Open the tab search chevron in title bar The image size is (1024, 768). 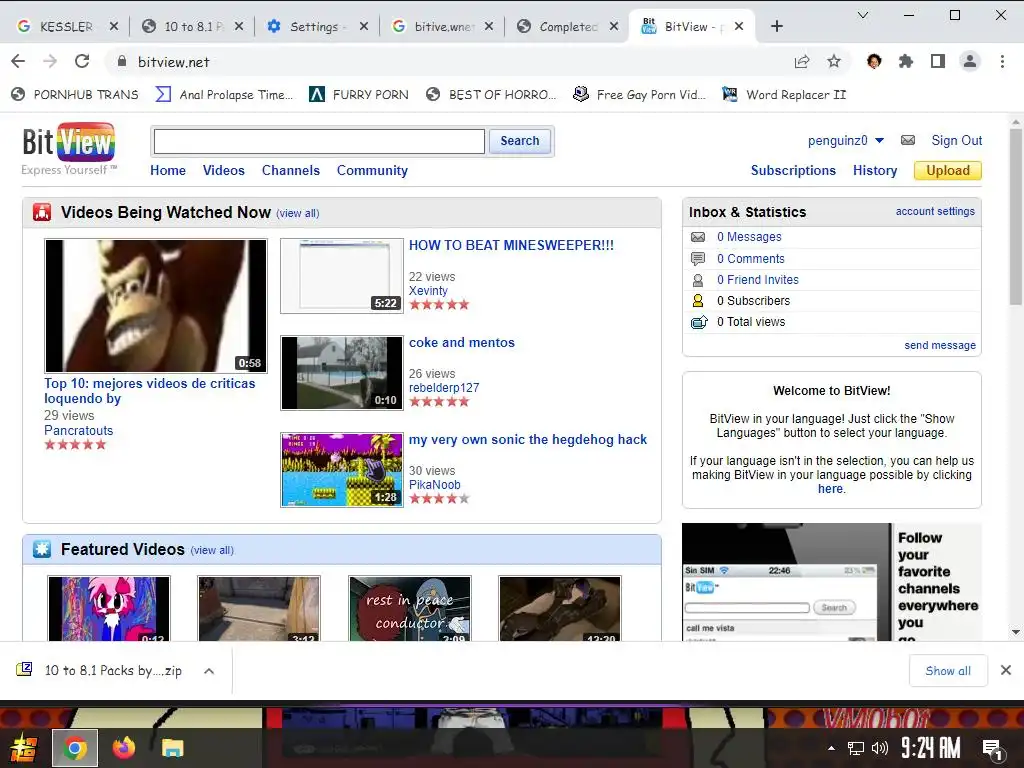point(863,15)
